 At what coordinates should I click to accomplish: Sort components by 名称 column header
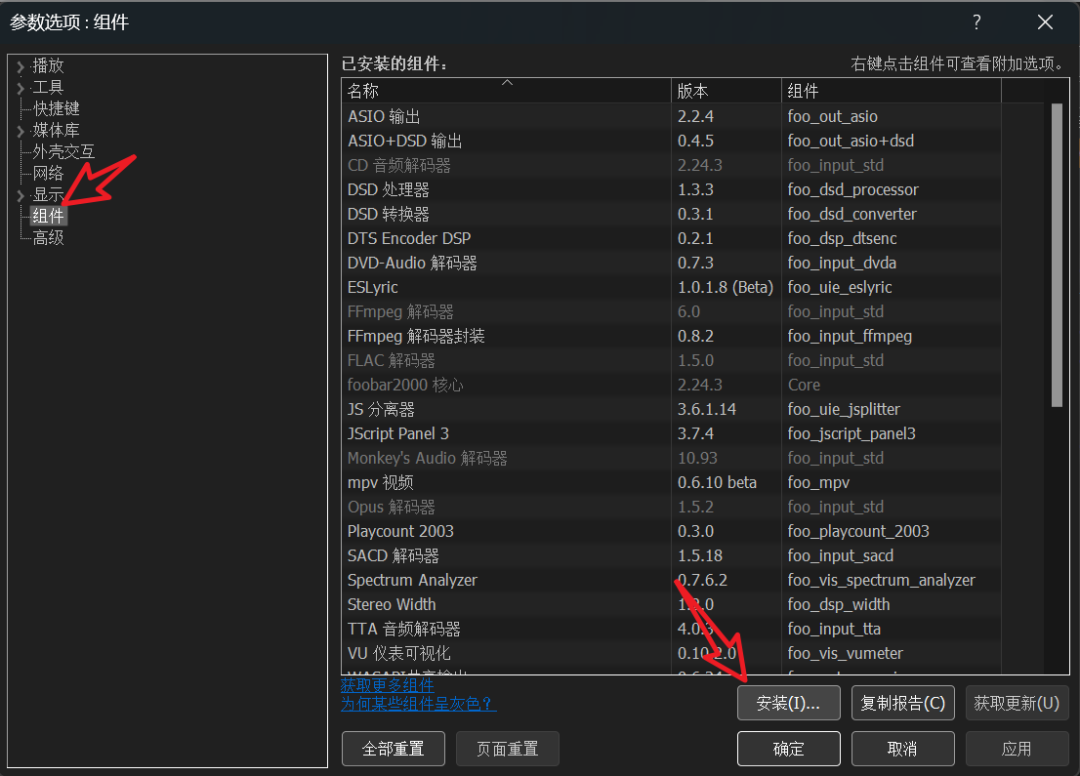[505, 91]
